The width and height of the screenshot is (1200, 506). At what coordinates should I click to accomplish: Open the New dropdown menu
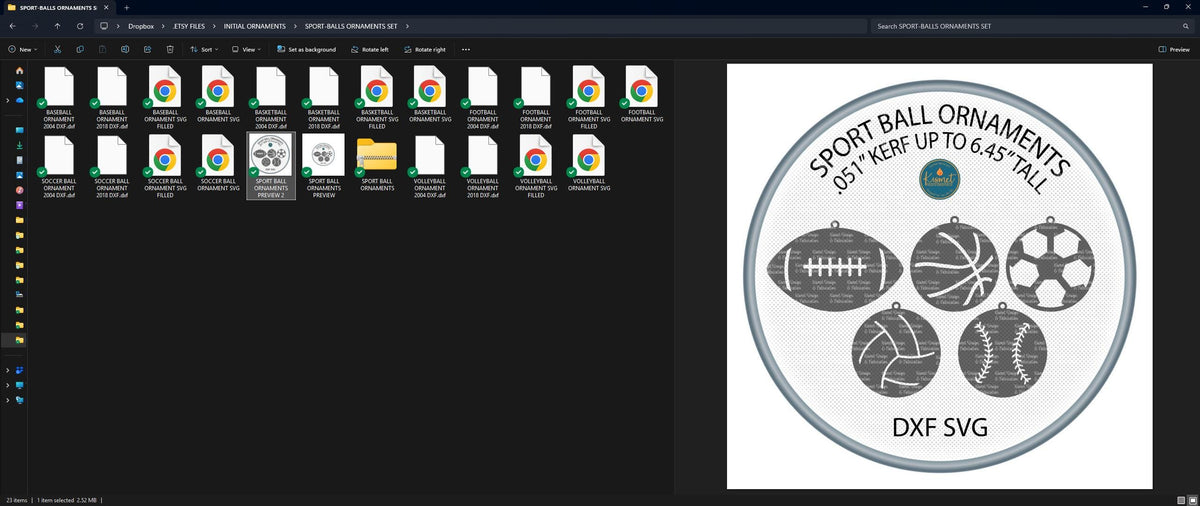point(22,49)
